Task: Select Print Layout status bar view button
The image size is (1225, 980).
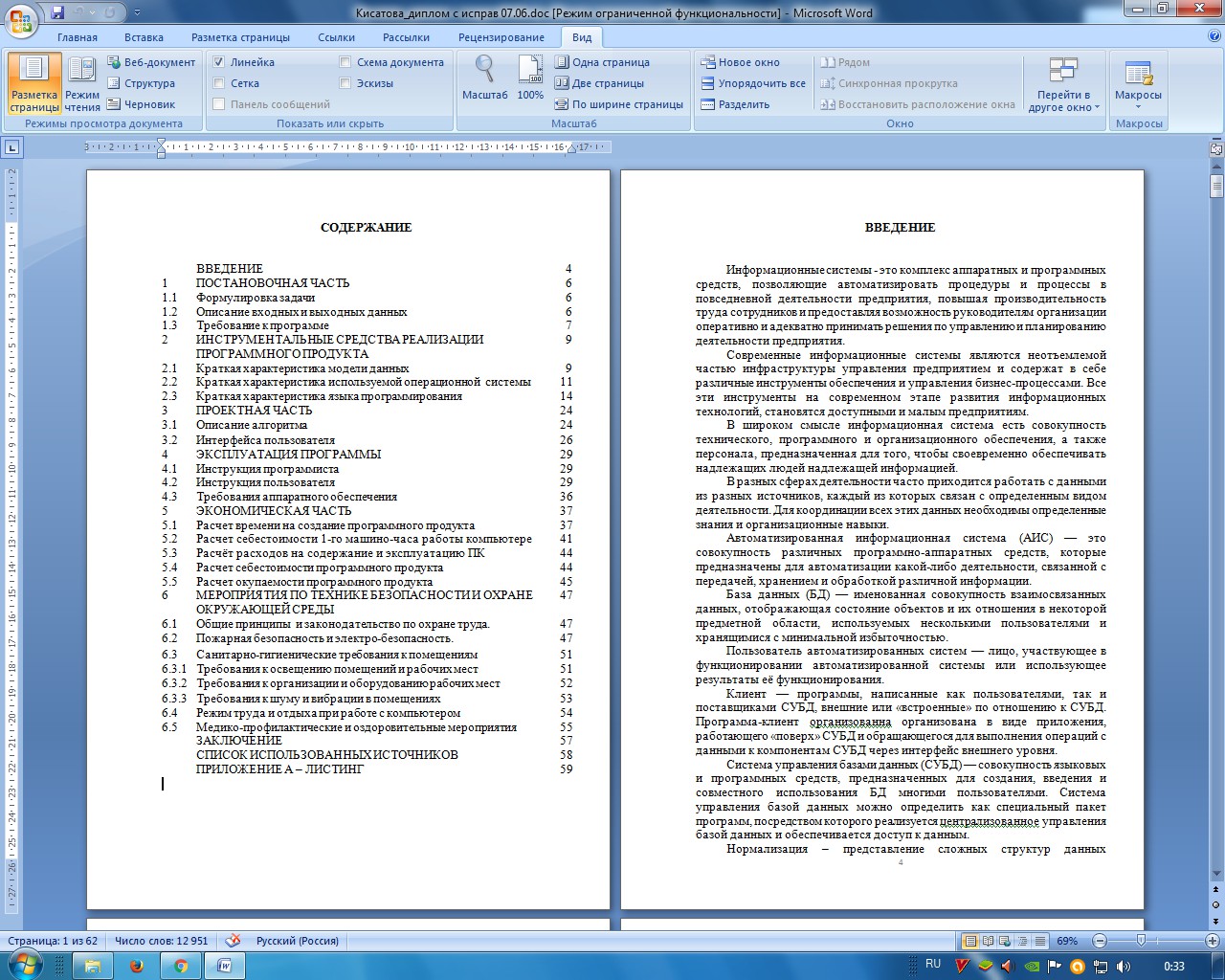Action: coord(971,941)
